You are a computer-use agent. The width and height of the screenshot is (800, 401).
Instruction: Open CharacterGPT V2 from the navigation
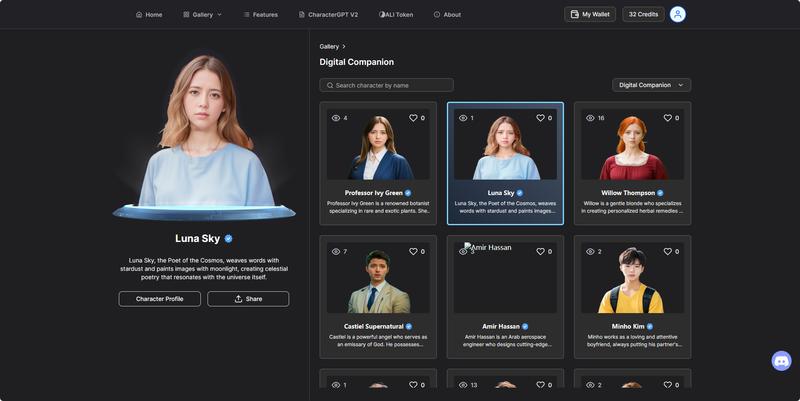pyautogui.click(x=328, y=14)
